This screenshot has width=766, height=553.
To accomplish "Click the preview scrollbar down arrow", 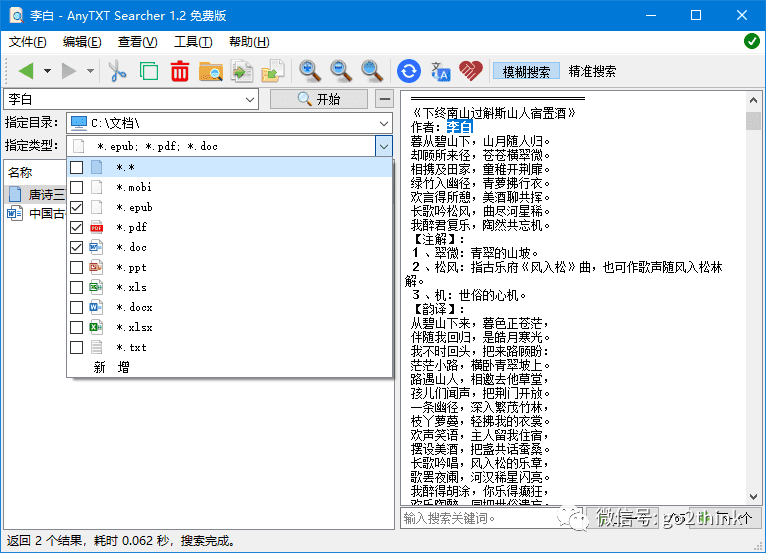I will (753, 497).
